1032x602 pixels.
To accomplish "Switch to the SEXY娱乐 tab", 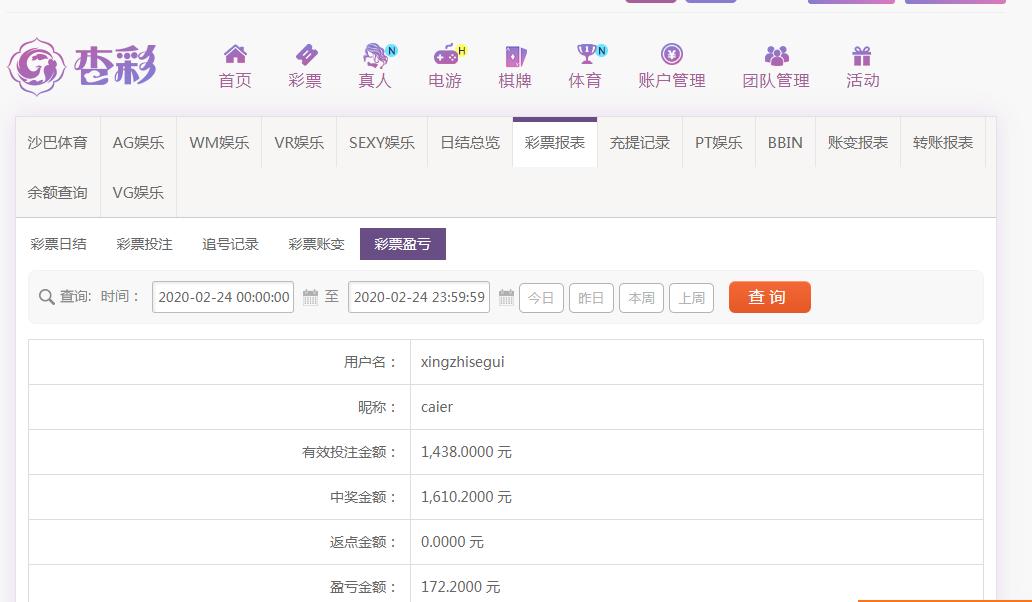I will [x=382, y=143].
